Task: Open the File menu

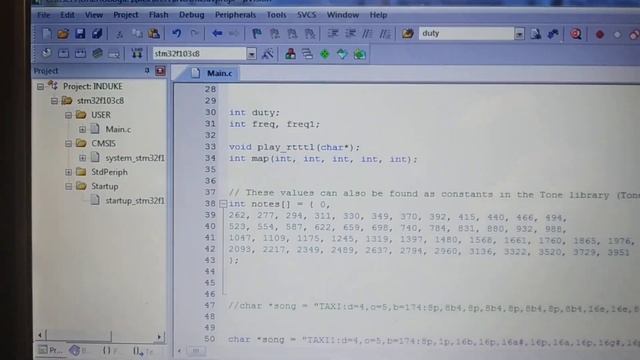Action: (43, 15)
